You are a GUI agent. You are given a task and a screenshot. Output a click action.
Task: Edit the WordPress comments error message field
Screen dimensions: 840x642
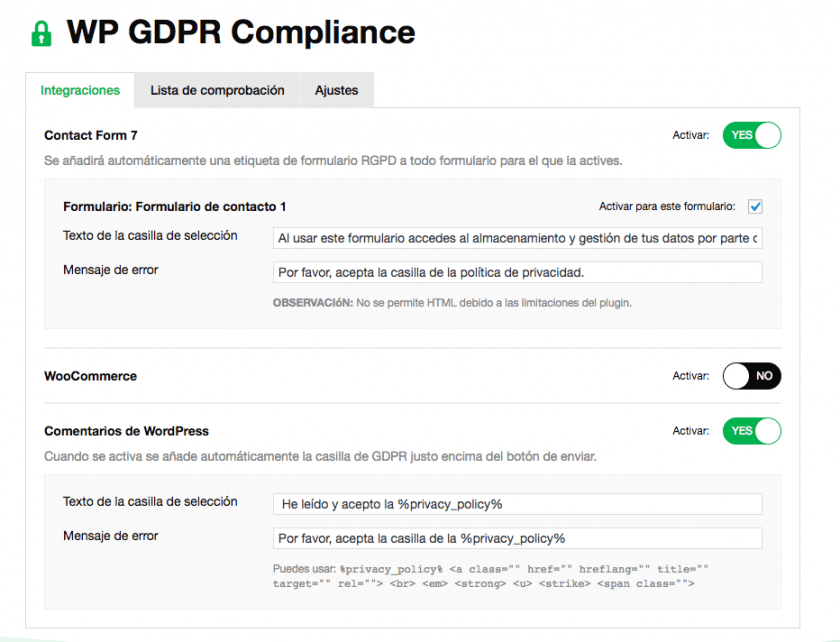517,538
